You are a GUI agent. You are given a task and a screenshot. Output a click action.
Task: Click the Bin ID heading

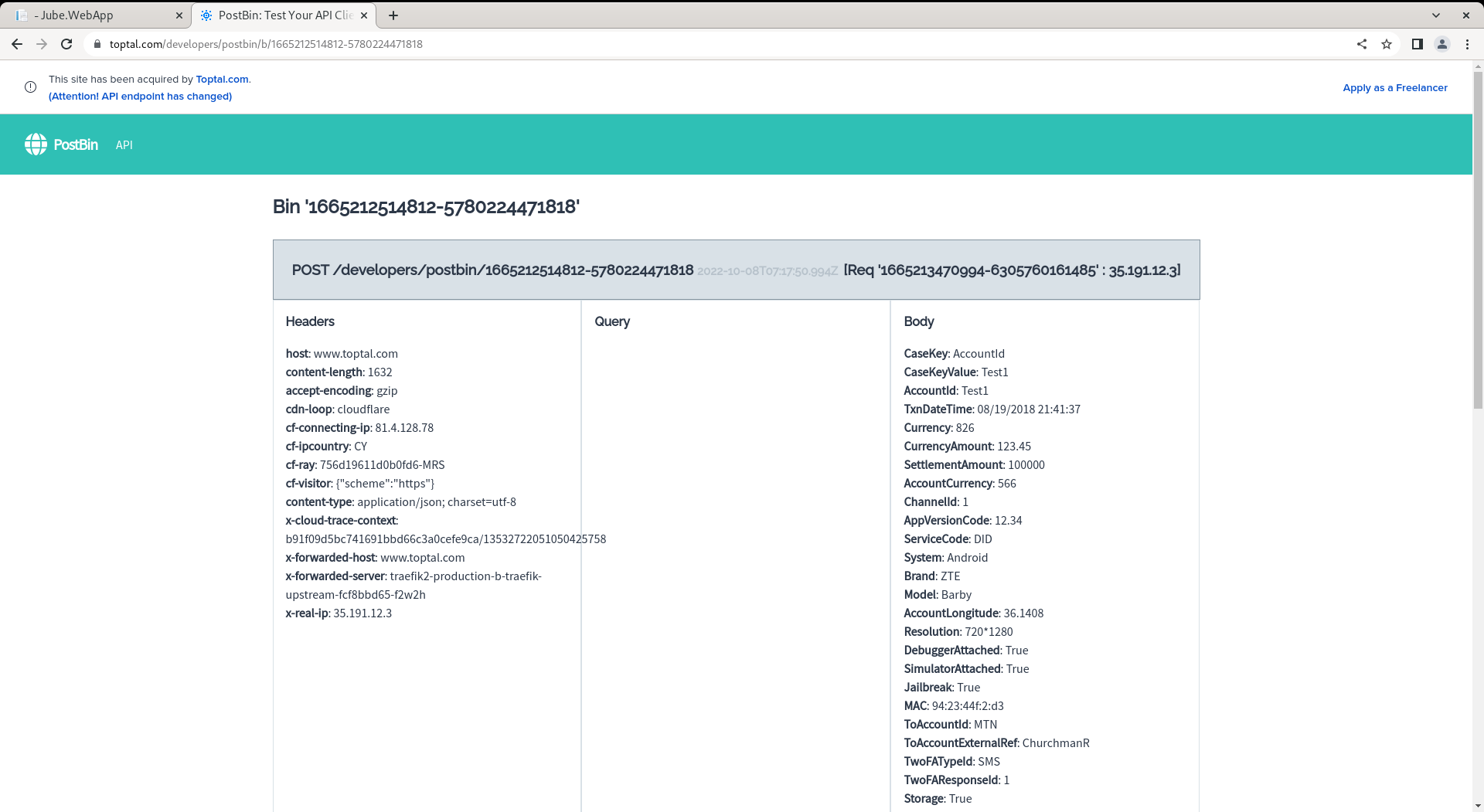426,207
